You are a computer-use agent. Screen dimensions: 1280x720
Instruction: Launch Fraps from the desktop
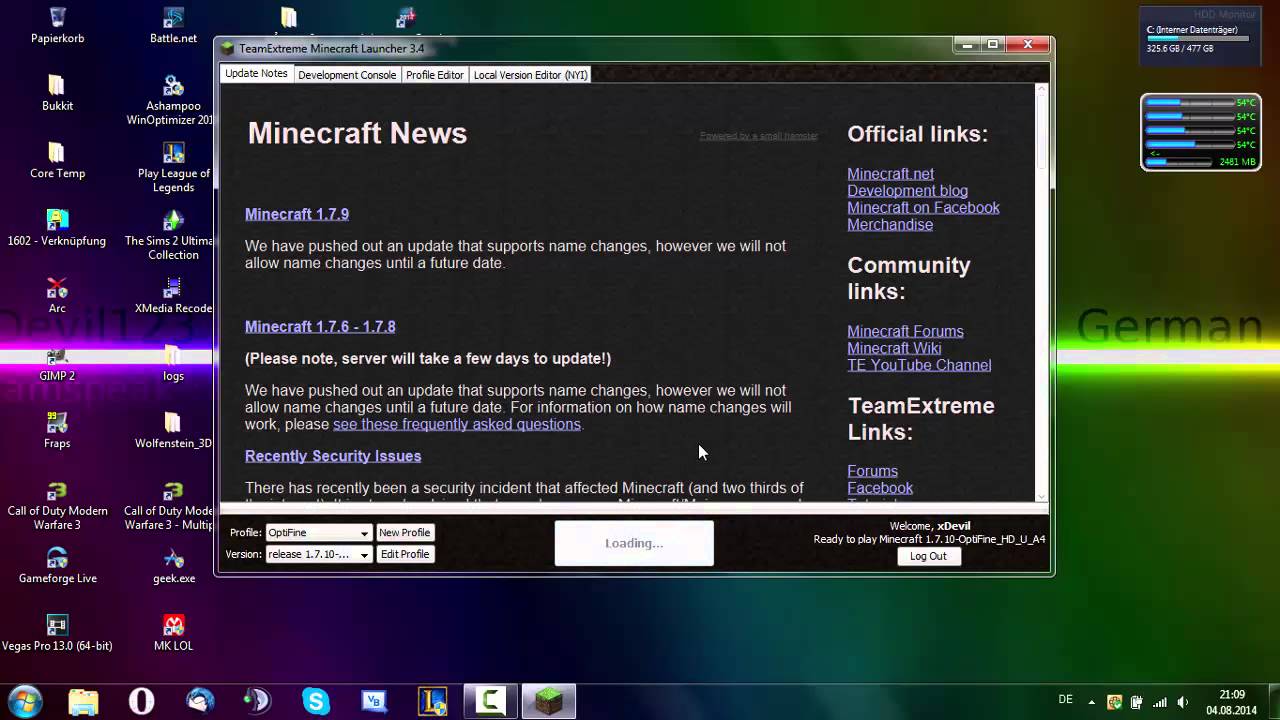pyautogui.click(x=57, y=430)
